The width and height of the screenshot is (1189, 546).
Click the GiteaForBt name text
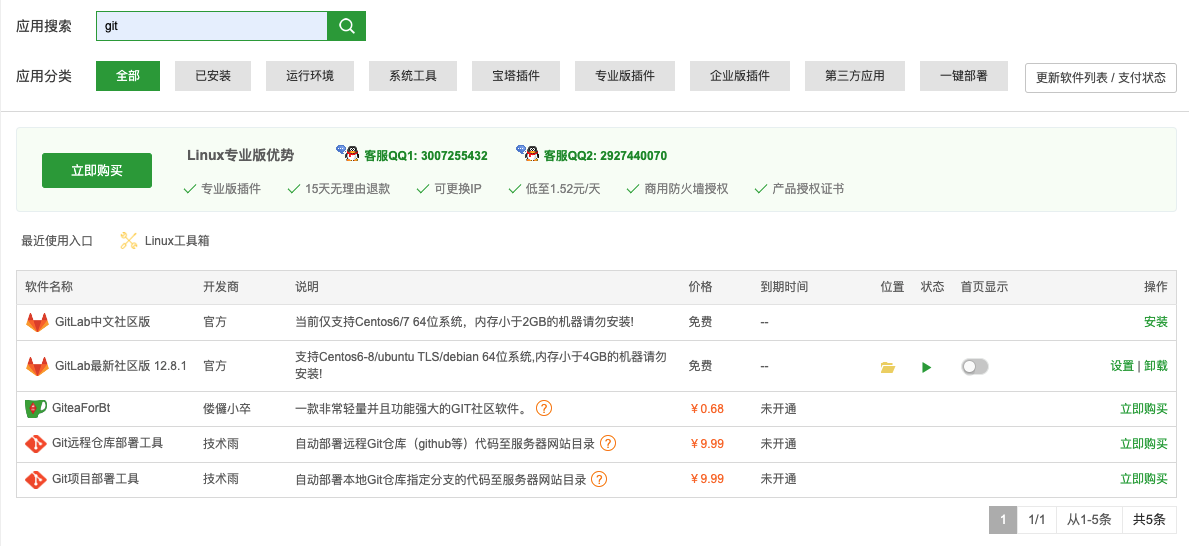(81, 408)
